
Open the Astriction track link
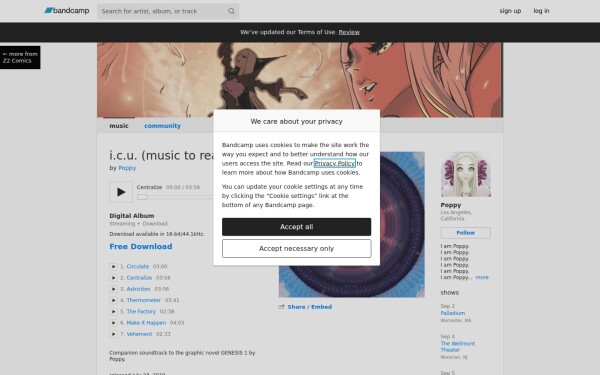(139, 289)
